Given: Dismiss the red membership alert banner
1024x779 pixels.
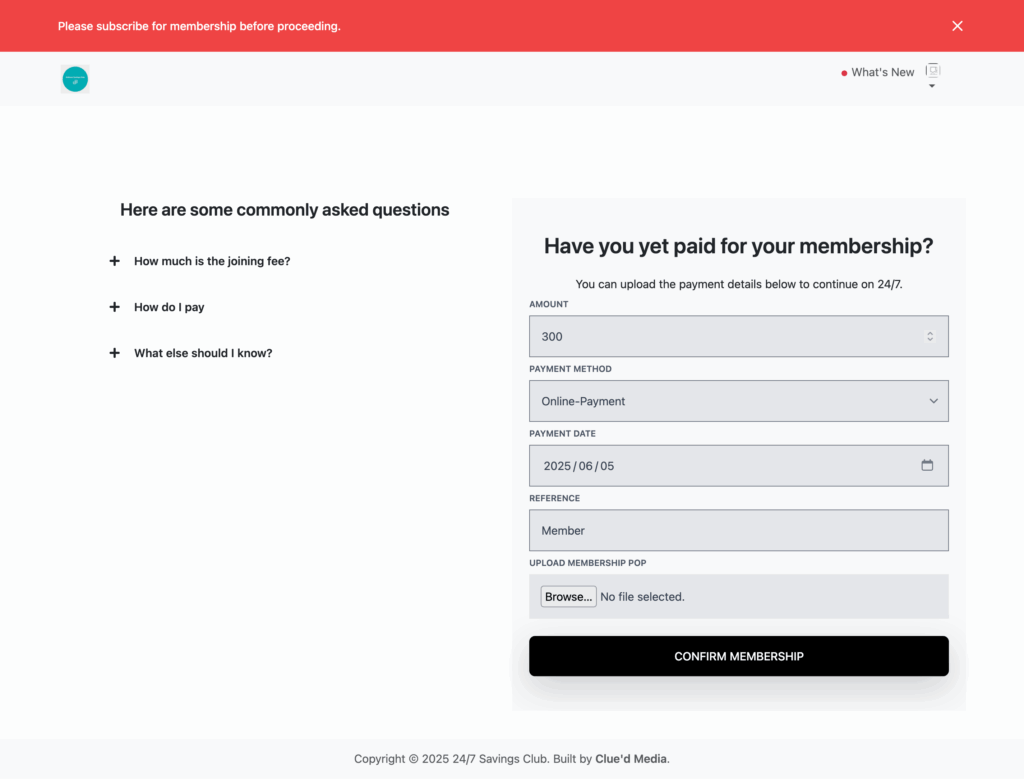Looking at the screenshot, I should point(957,26).
